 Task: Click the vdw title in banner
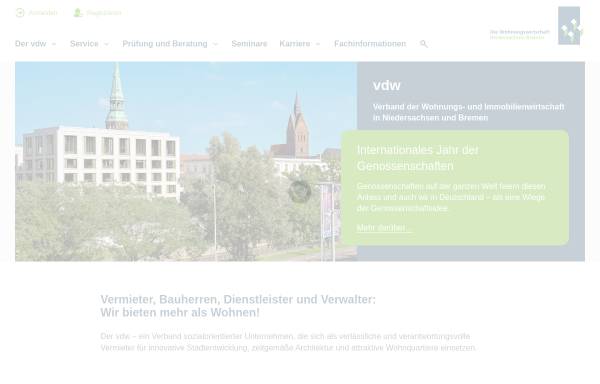coord(387,85)
